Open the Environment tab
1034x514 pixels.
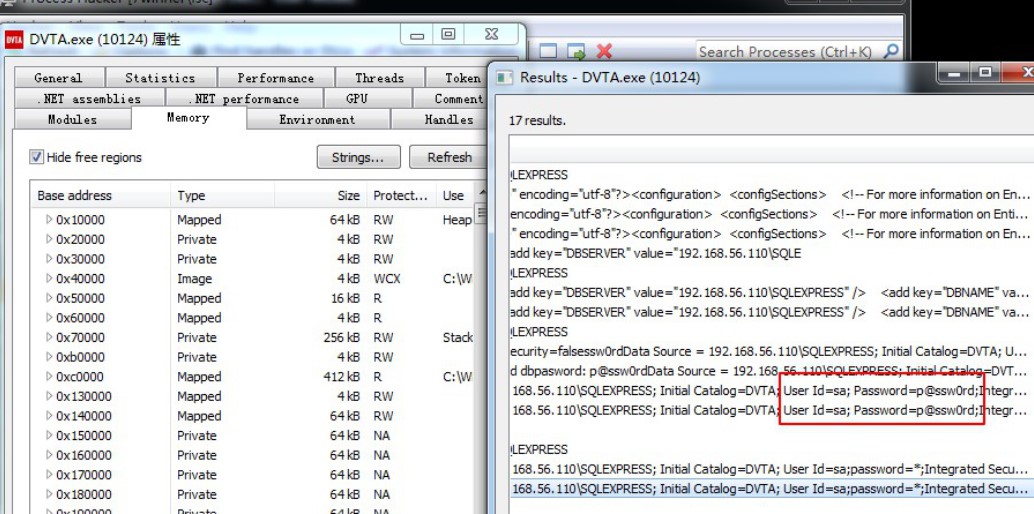317,119
